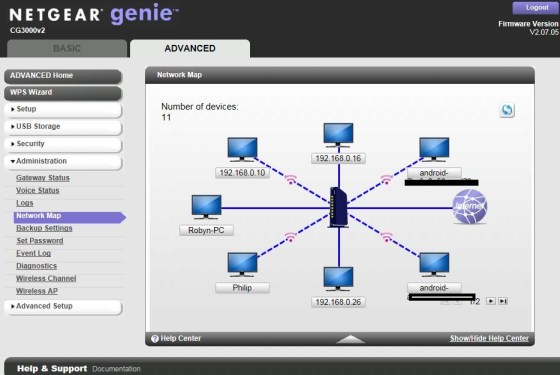The width and height of the screenshot is (560, 375).
Task: Open the Event Log page
Action: [x=34, y=253]
